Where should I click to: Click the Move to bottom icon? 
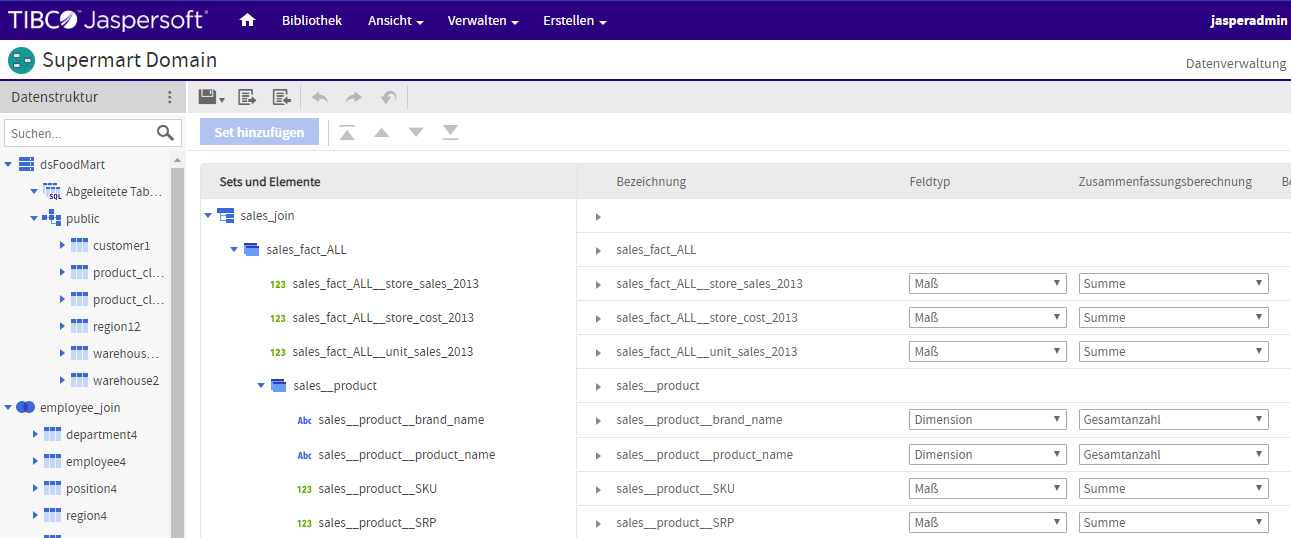pyautogui.click(x=451, y=133)
